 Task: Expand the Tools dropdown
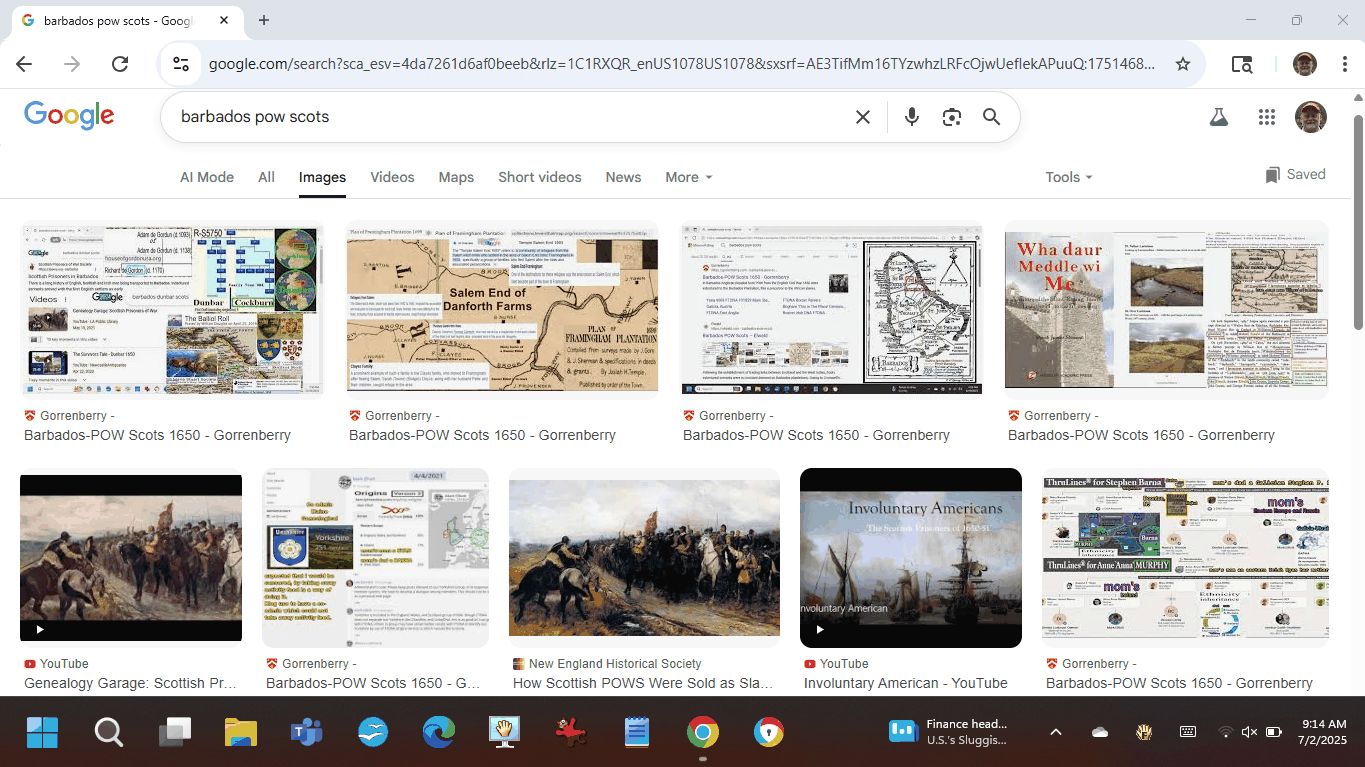pos(1068,177)
